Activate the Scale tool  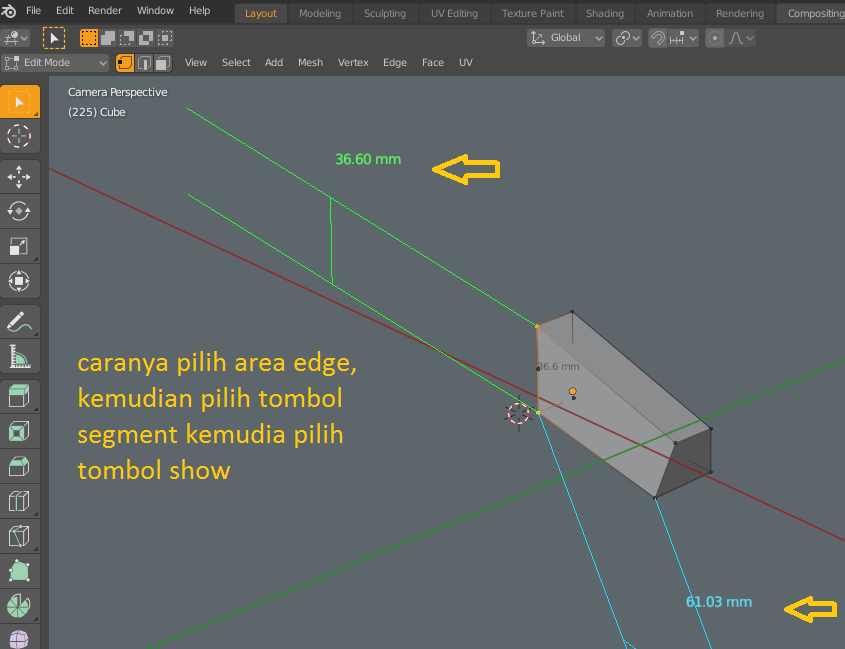point(19,246)
